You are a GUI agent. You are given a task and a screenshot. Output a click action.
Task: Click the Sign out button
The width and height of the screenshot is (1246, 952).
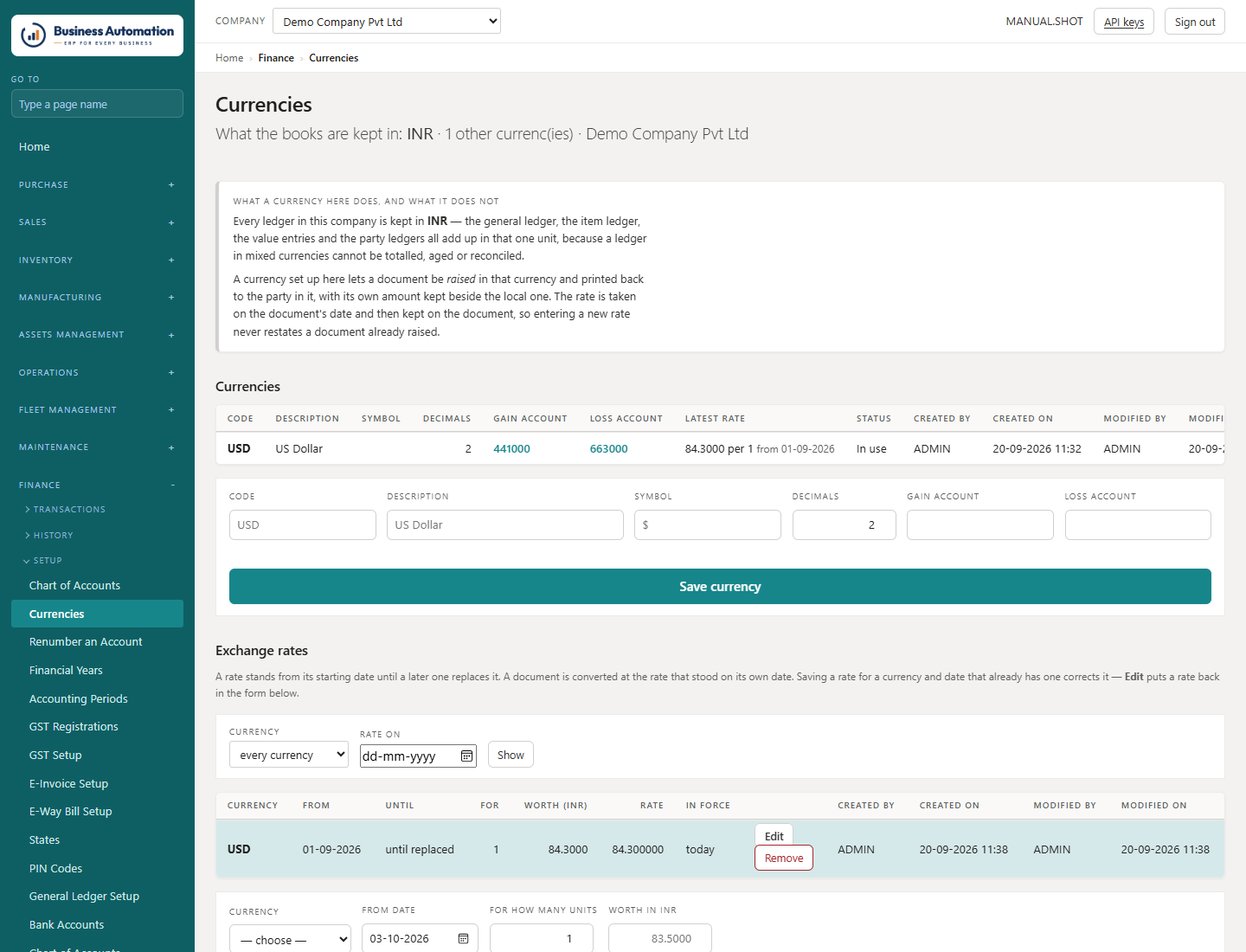point(1195,22)
